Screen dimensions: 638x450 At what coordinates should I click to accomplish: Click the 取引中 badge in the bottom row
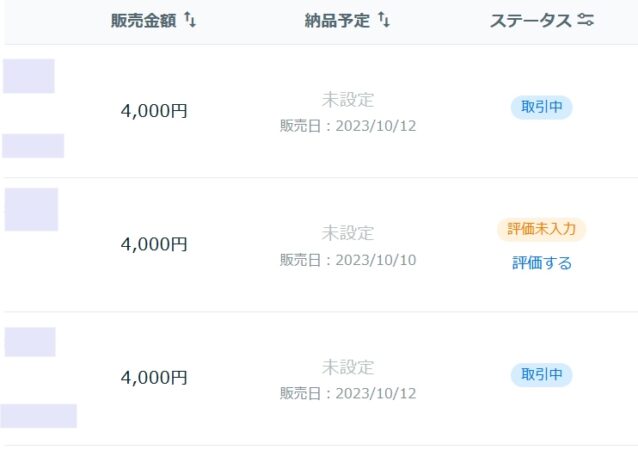(x=541, y=375)
